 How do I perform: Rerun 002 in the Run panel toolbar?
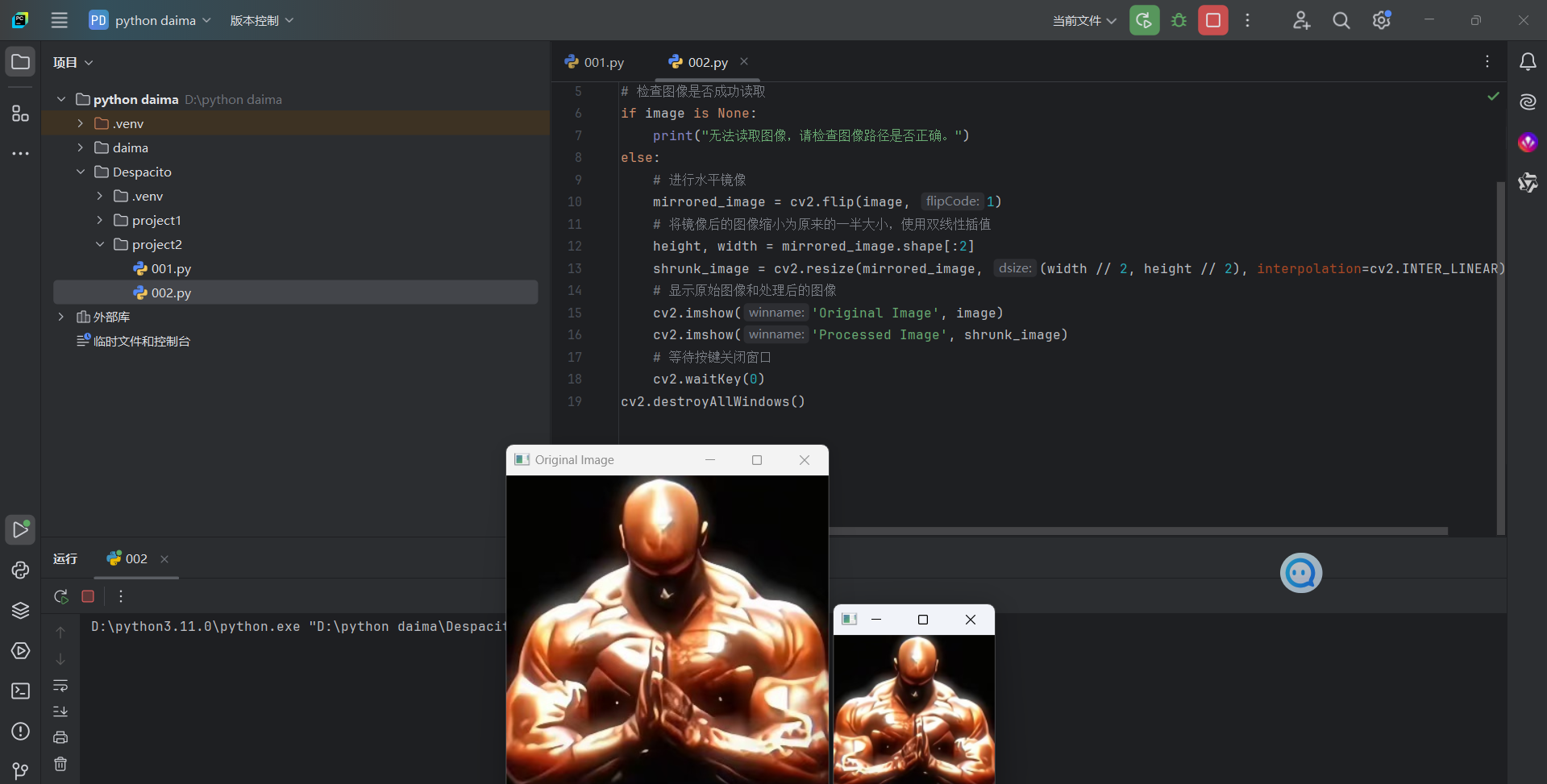[x=61, y=596]
